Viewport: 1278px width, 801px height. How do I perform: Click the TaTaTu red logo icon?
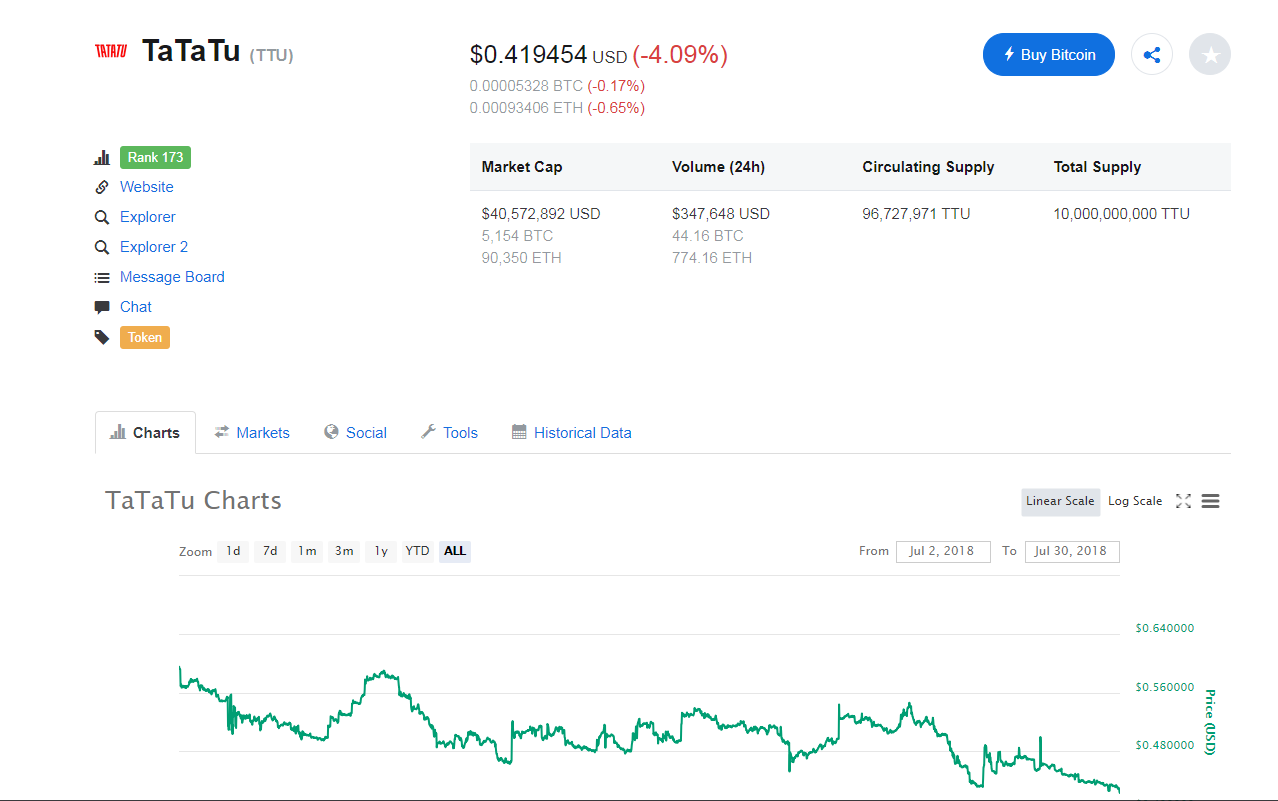111,51
